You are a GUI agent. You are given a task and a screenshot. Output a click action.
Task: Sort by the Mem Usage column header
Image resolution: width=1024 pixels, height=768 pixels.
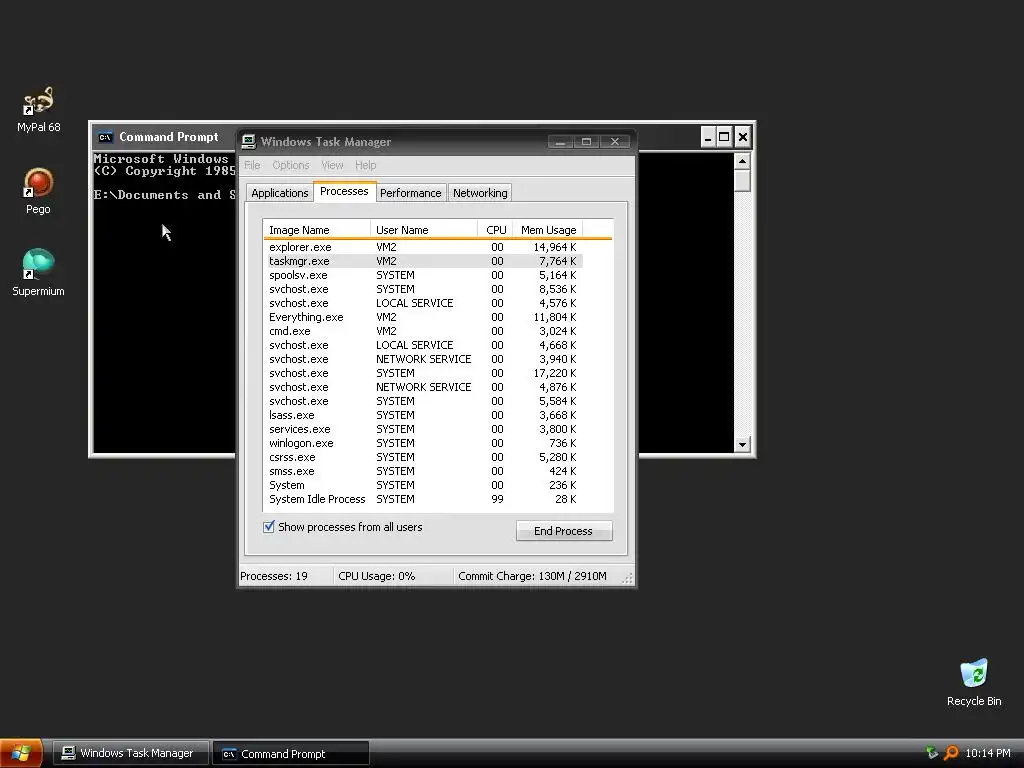(x=547, y=230)
